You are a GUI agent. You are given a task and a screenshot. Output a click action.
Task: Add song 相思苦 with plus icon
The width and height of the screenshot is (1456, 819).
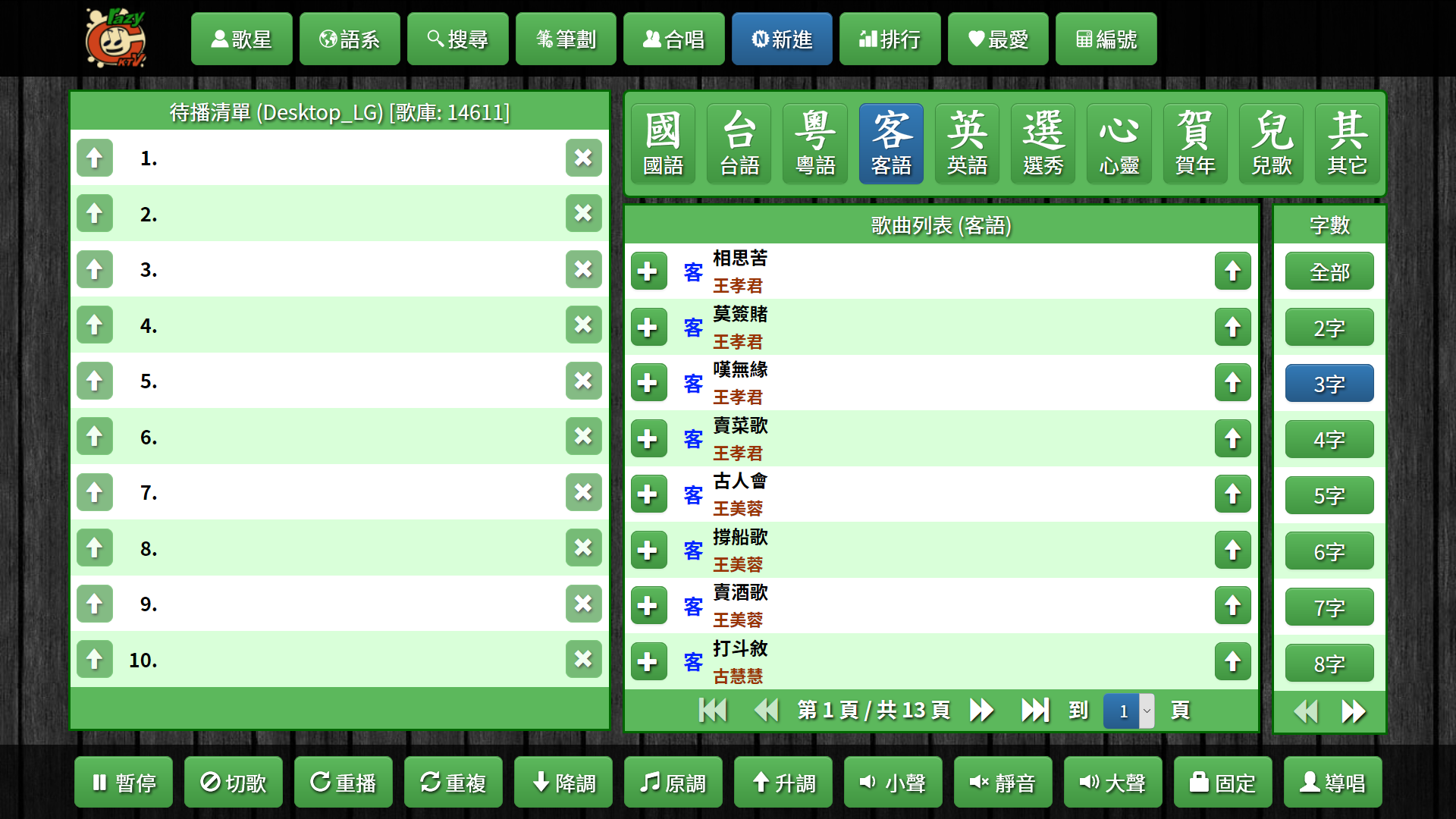(x=648, y=271)
